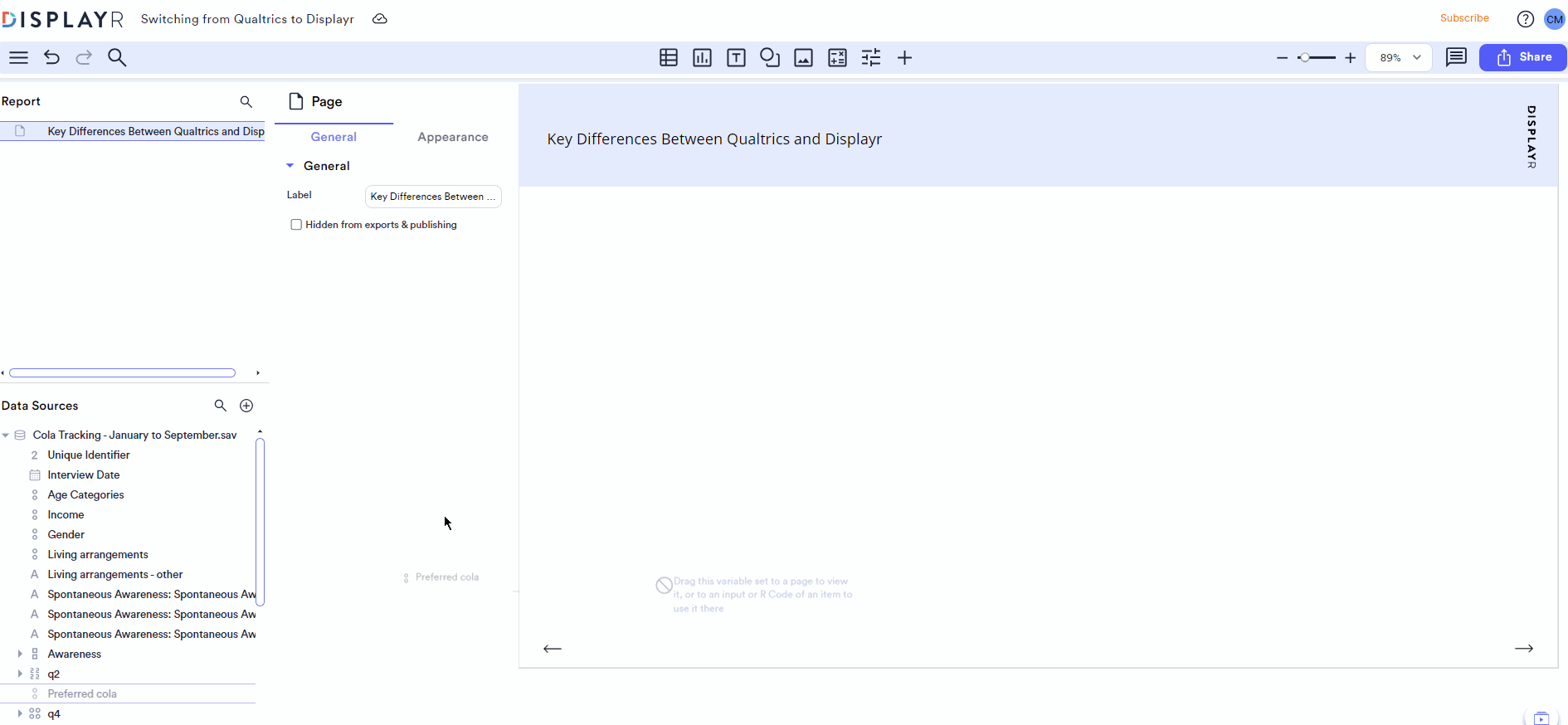
Task: Insert a shape from the toolbar
Action: coord(770,57)
